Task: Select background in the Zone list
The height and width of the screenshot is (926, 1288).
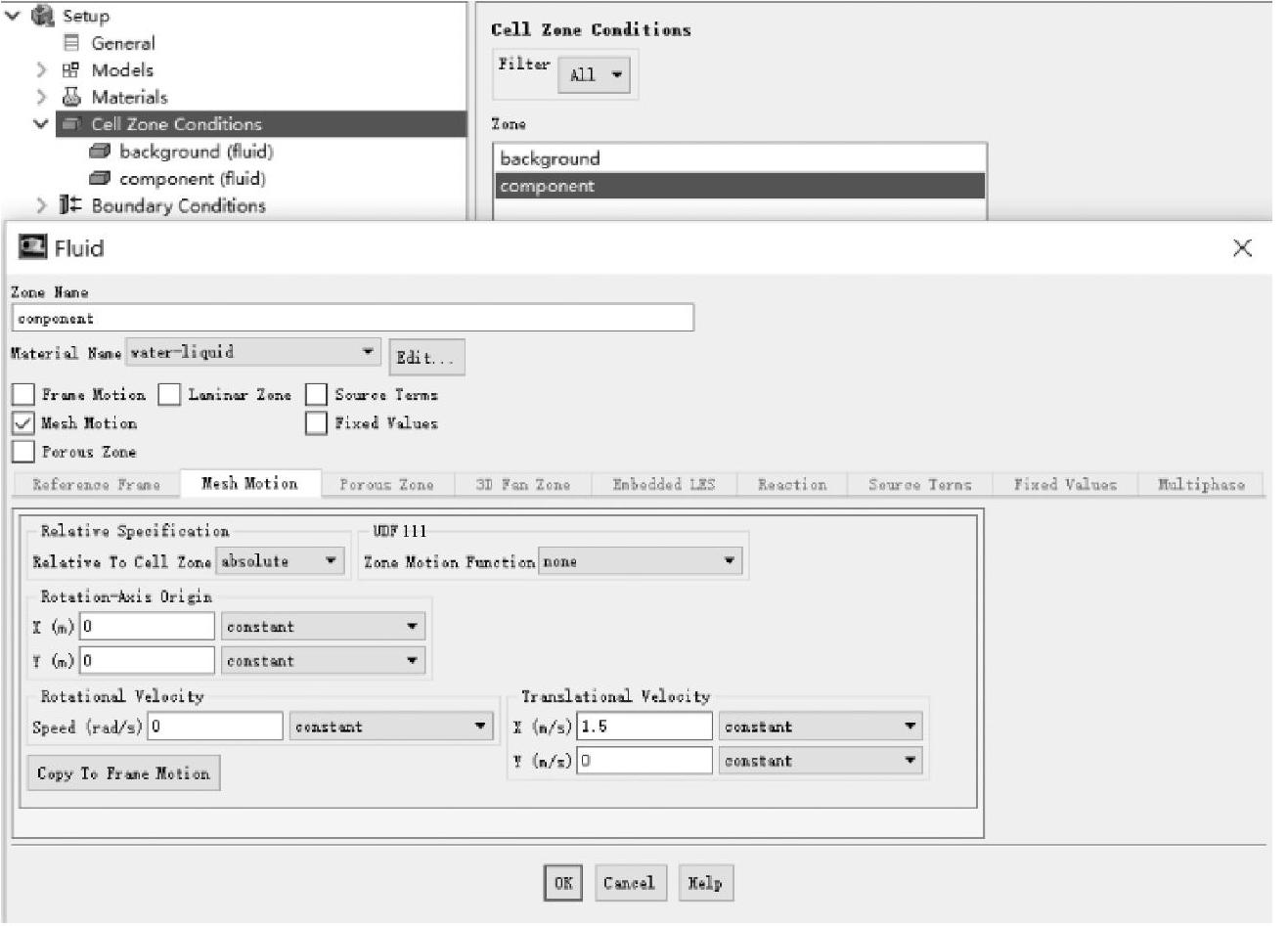Action: (x=740, y=158)
